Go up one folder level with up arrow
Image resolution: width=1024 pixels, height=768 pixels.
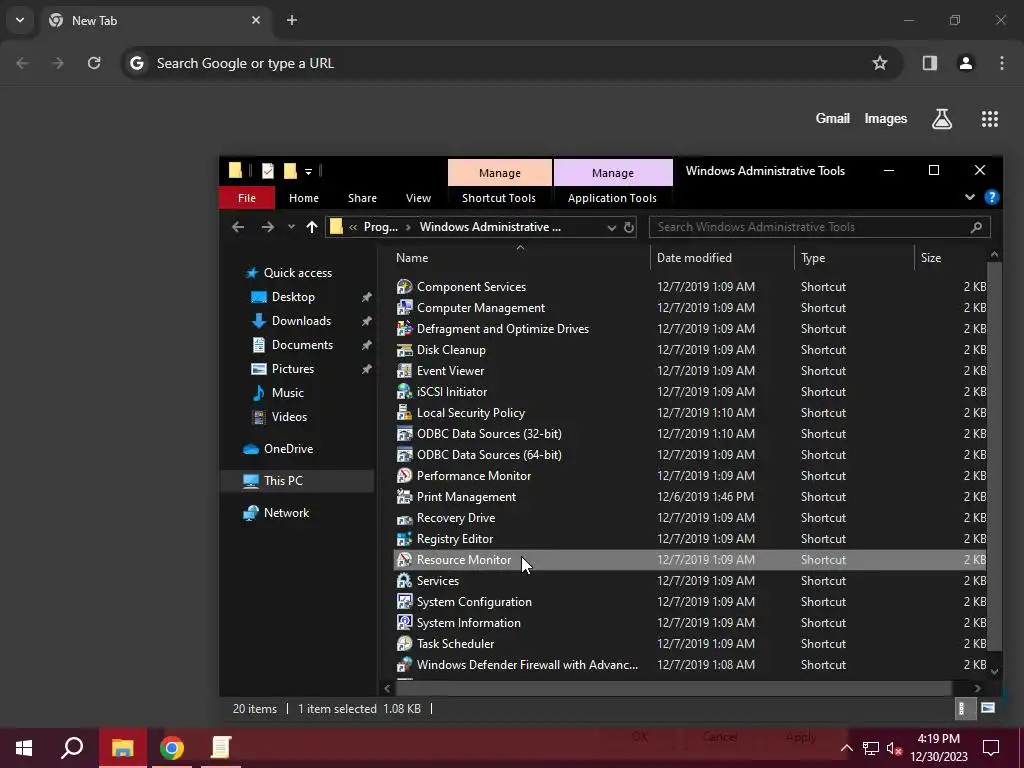[312, 227]
